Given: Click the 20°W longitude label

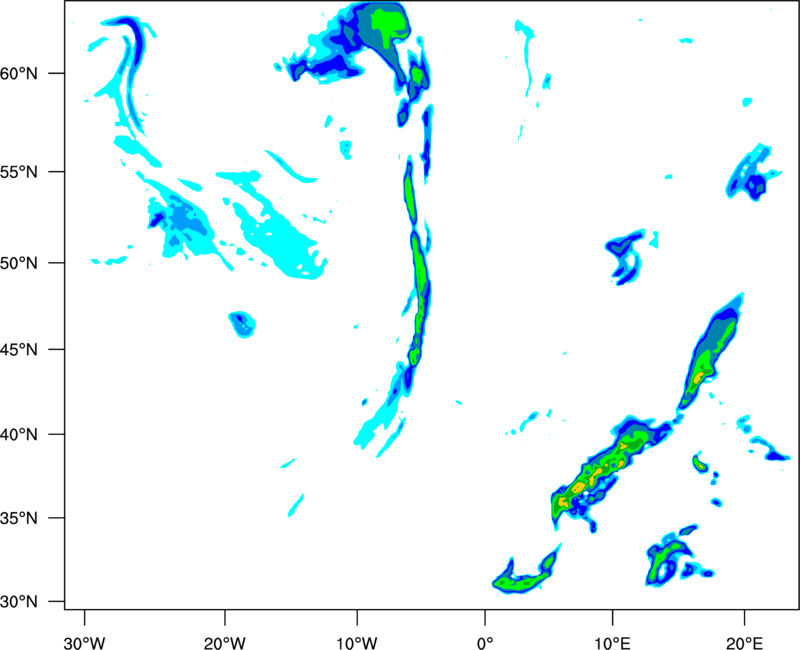Looking at the screenshot, I should (225, 643).
